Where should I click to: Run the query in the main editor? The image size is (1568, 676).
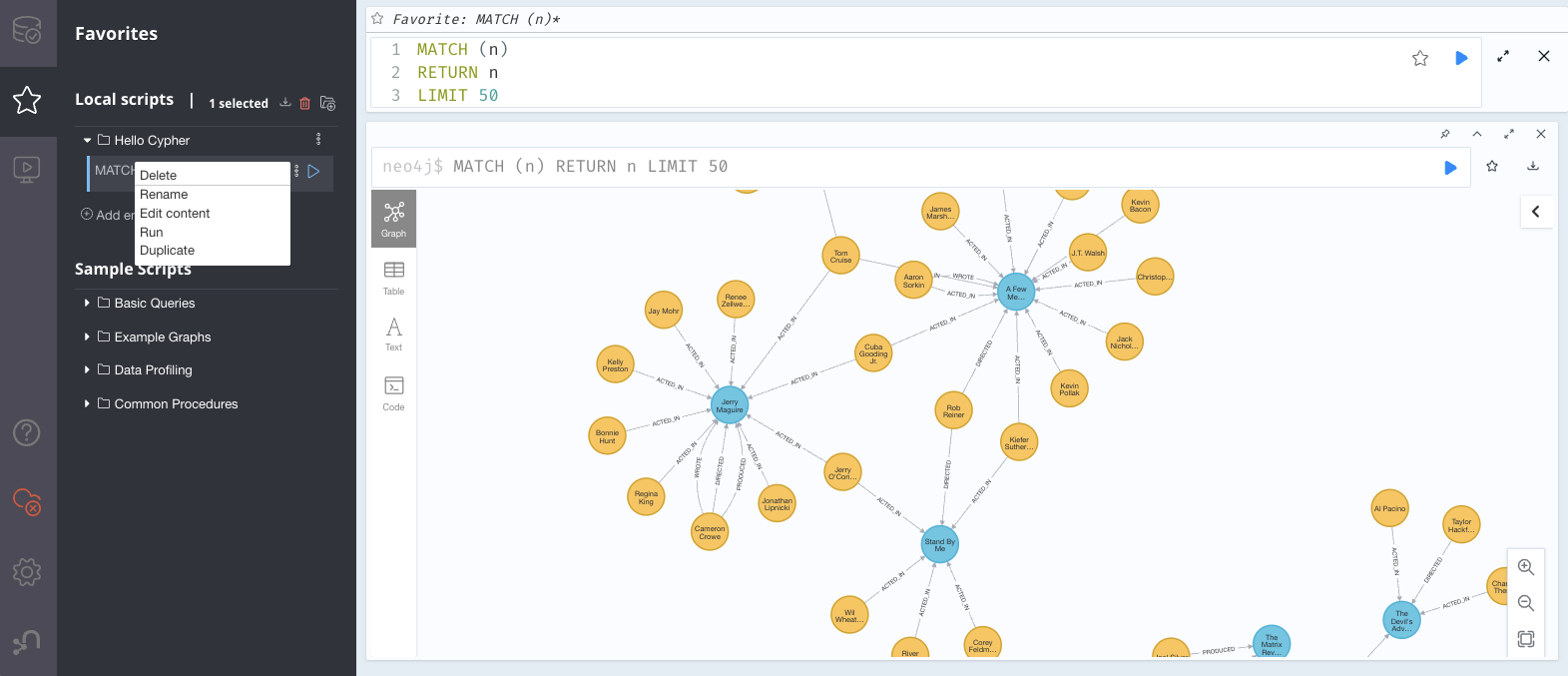pos(1461,59)
